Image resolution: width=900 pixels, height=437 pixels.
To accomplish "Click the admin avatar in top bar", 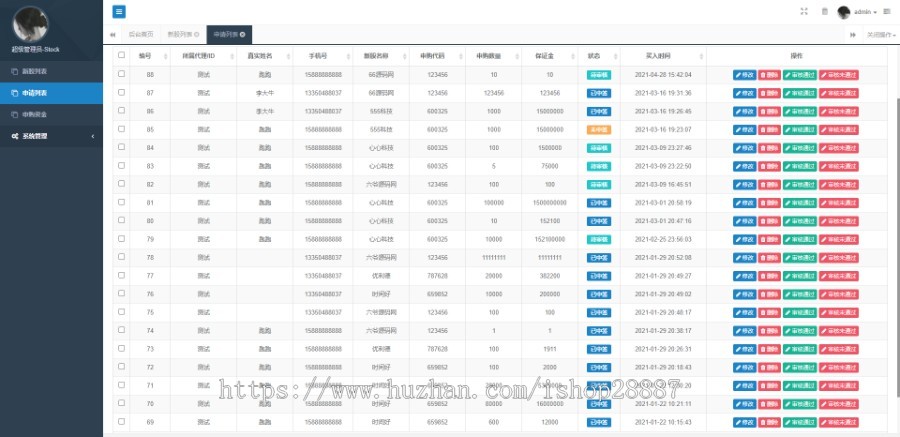I will [x=843, y=12].
